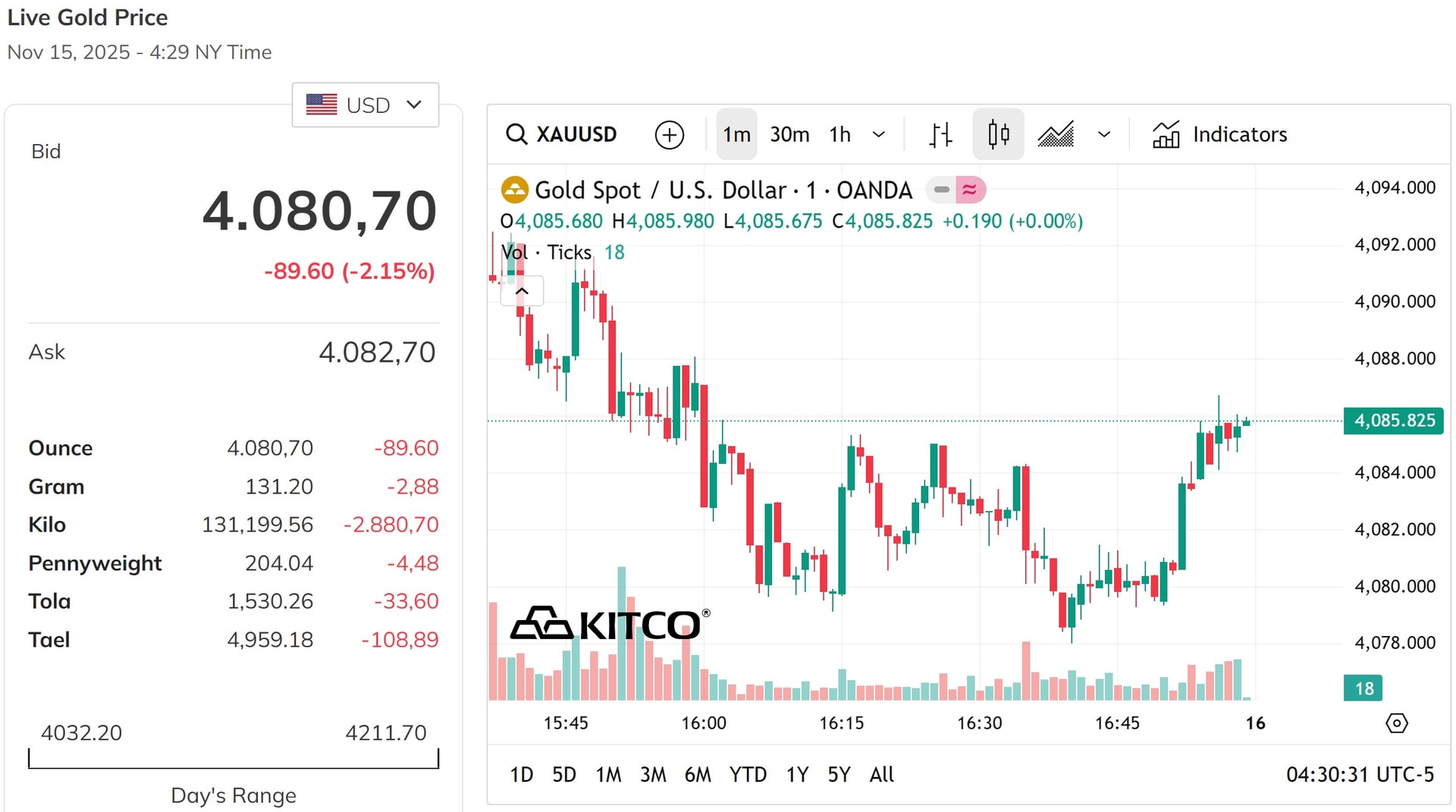Switch to area chart style
1456x812 pixels.
1056,134
